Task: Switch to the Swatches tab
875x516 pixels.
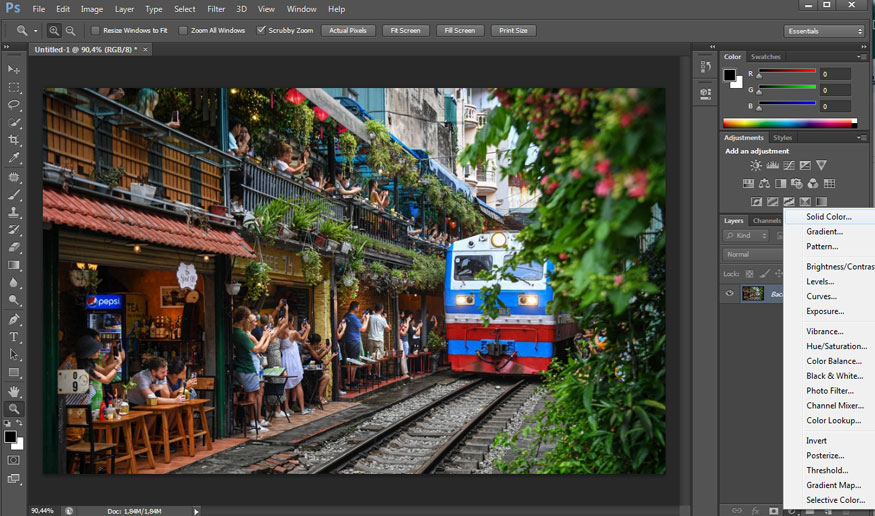Action: click(x=765, y=57)
